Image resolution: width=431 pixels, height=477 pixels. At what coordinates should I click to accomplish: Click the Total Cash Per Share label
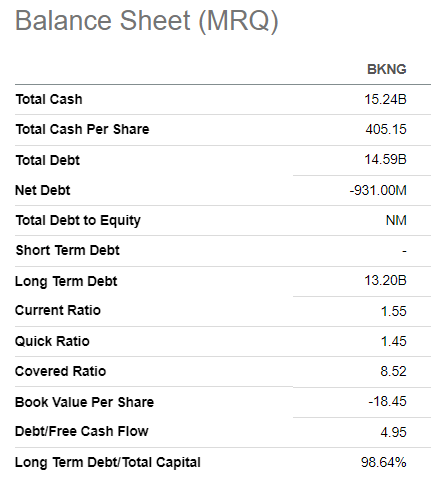click(82, 129)
